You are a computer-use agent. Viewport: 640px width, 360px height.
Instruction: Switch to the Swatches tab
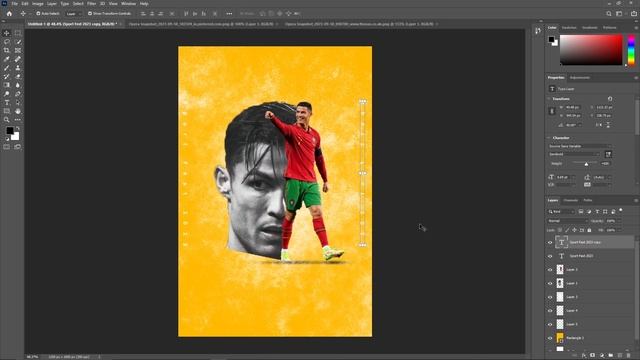coord(569,28)
